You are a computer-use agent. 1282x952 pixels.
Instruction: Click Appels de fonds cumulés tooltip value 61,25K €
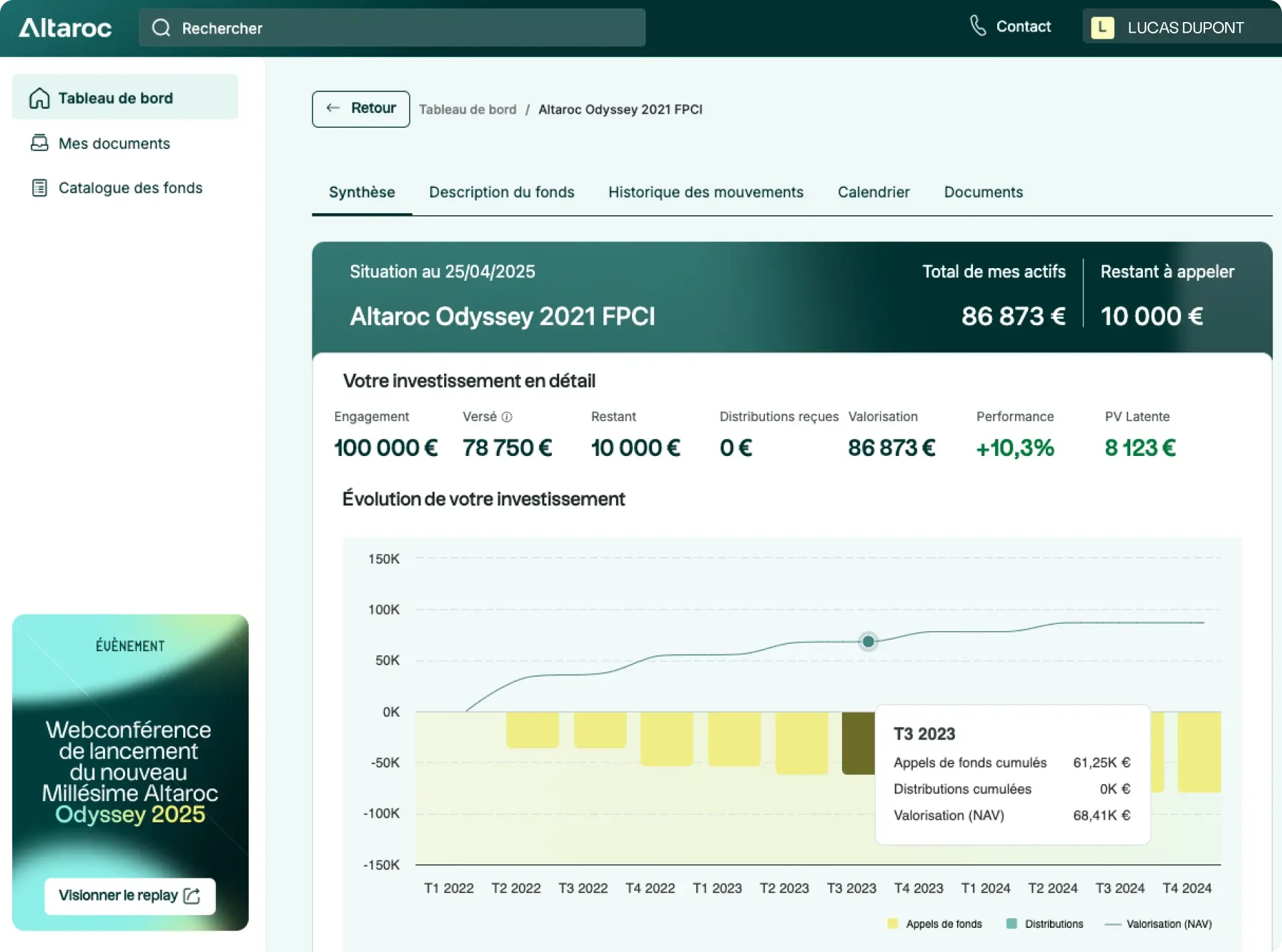click(1101, 762)
